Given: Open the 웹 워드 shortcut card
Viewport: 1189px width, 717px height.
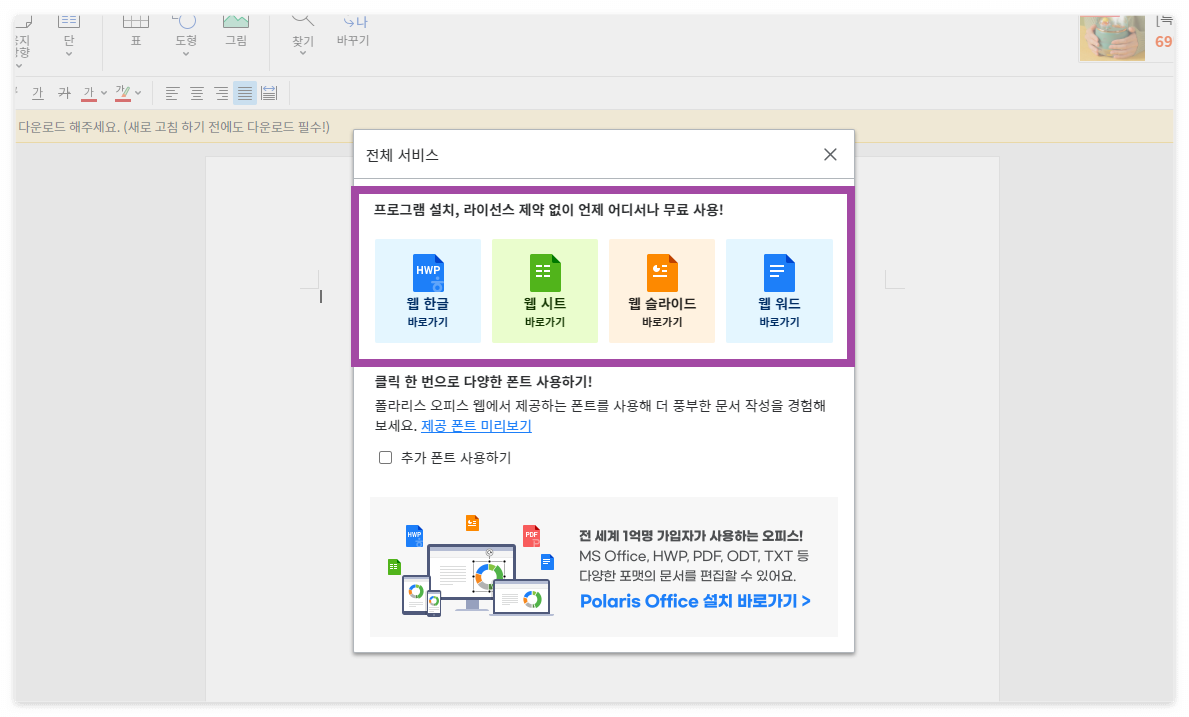Looking at the screenshot, I should point(779,291).
